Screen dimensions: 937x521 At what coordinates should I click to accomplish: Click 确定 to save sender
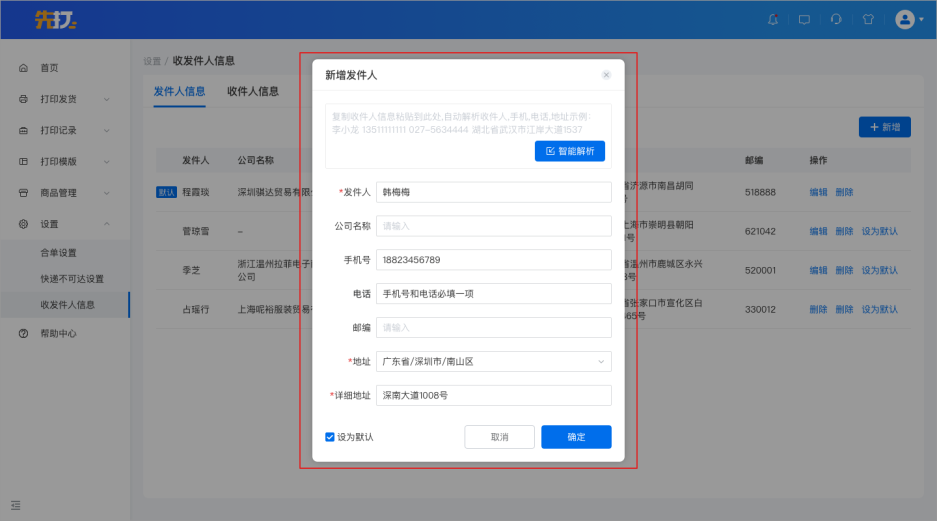[x=576, y=437]
